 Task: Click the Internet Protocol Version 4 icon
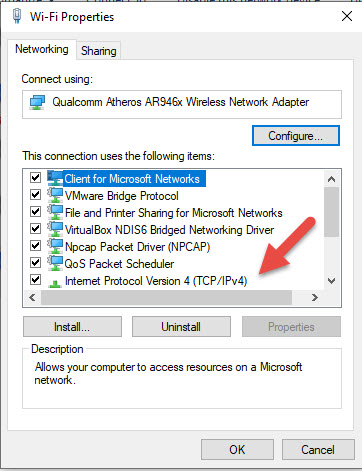(x=55, y=283)
